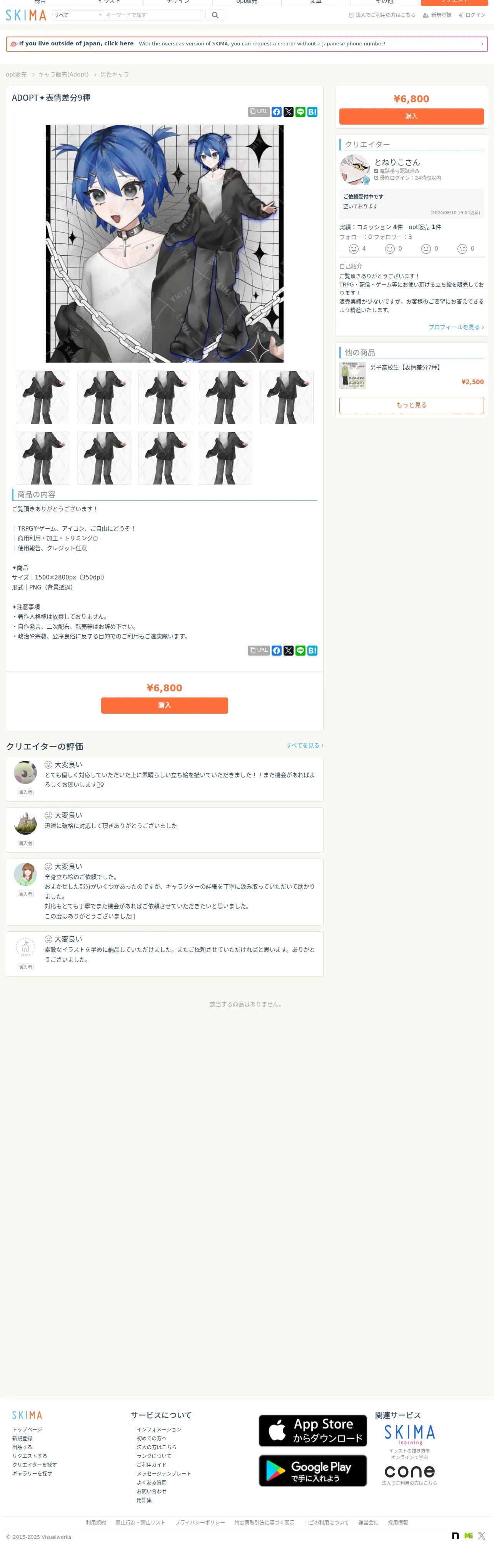The width and height of the screenshot is (494, 1568).
Task: Open お問い合わせ footer link
Action: coord(152,1491)
